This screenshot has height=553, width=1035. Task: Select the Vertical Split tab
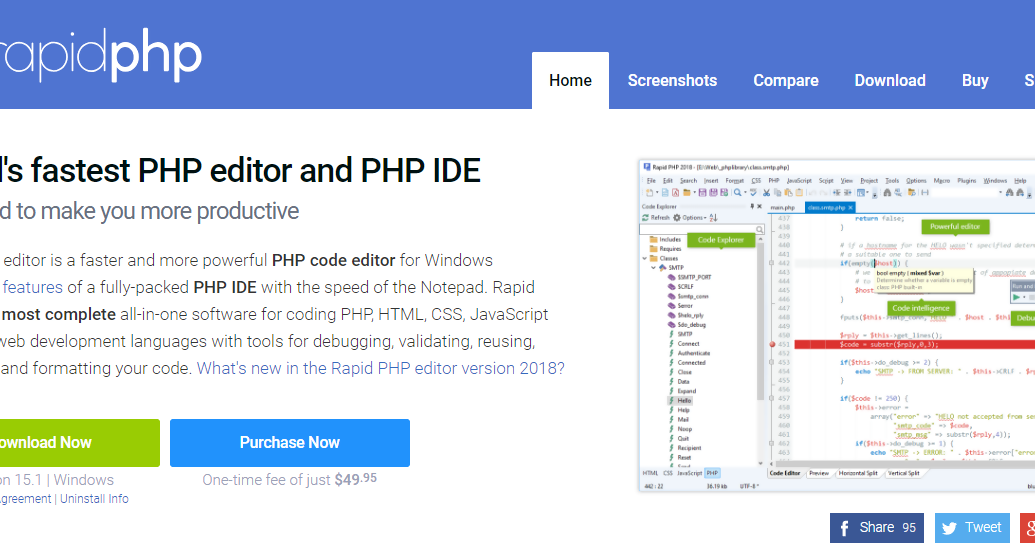click(x=904, y=474)
